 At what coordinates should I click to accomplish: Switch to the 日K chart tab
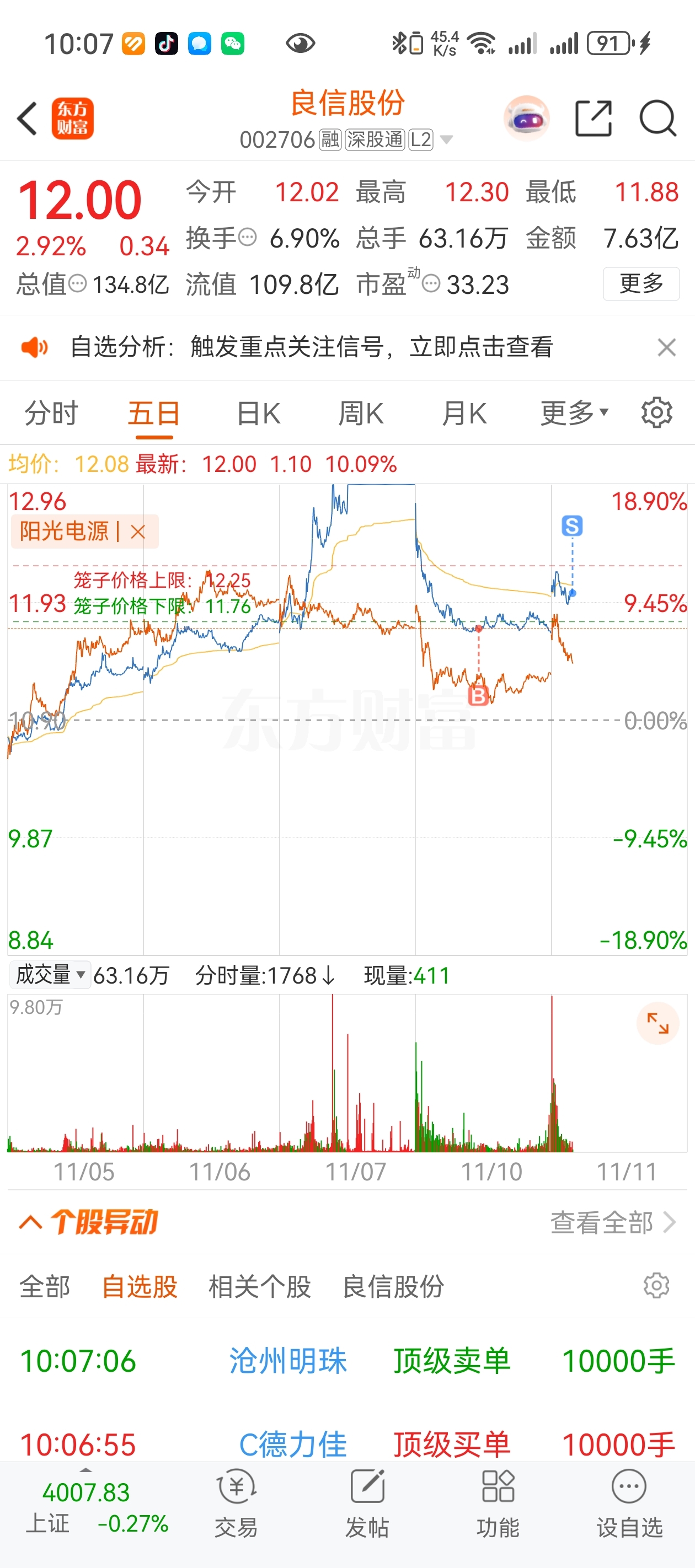(x=258, y=414)
